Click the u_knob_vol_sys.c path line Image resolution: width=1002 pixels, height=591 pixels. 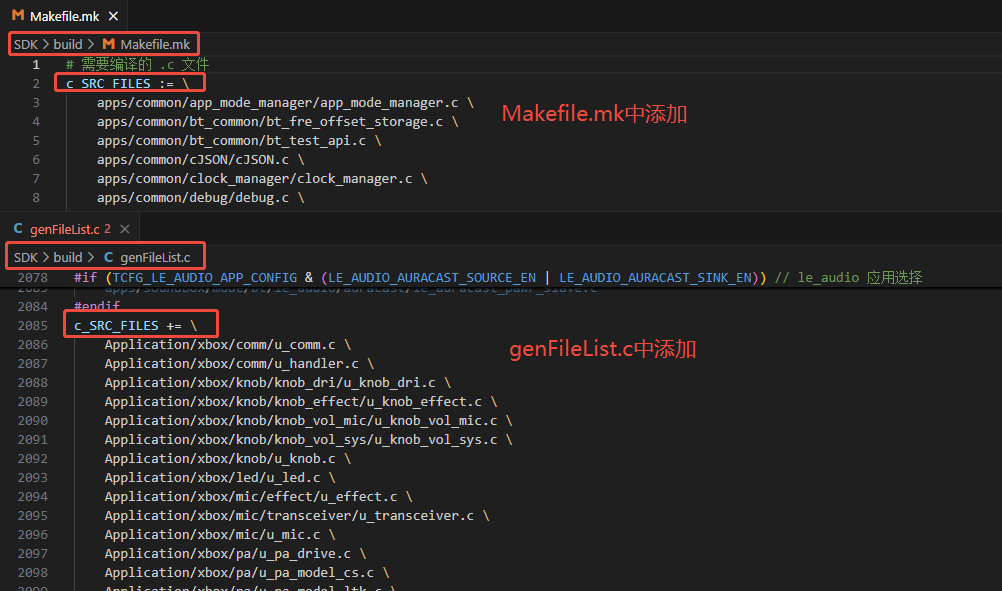pyautogui.click(x=308, y=440)
